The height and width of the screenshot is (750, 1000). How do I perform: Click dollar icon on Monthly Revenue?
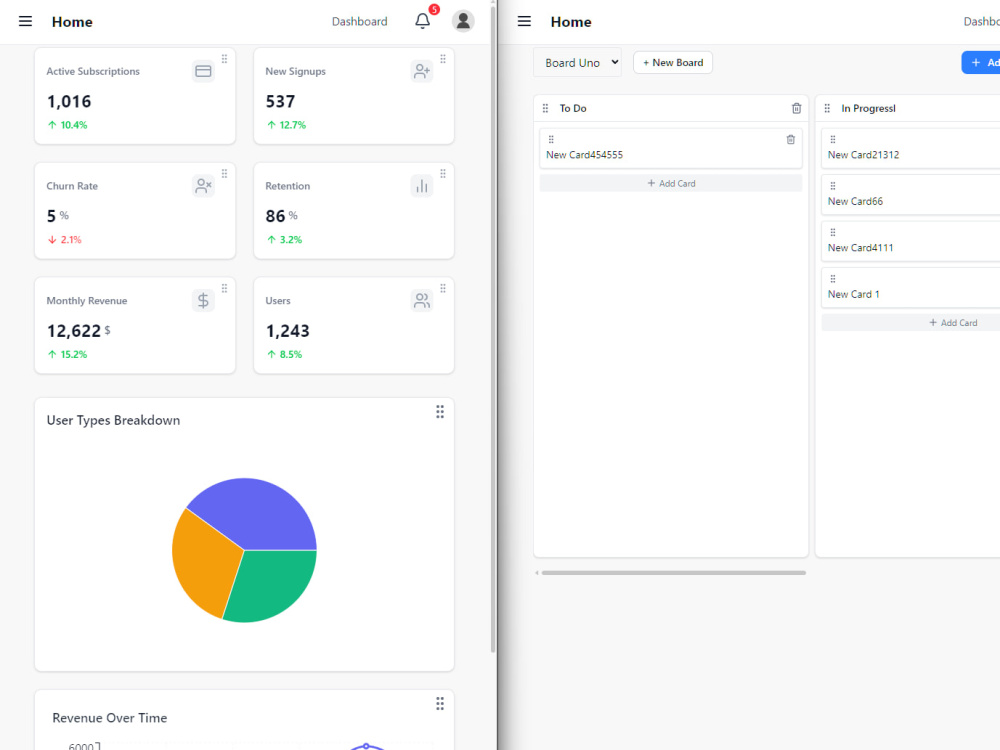203,300
